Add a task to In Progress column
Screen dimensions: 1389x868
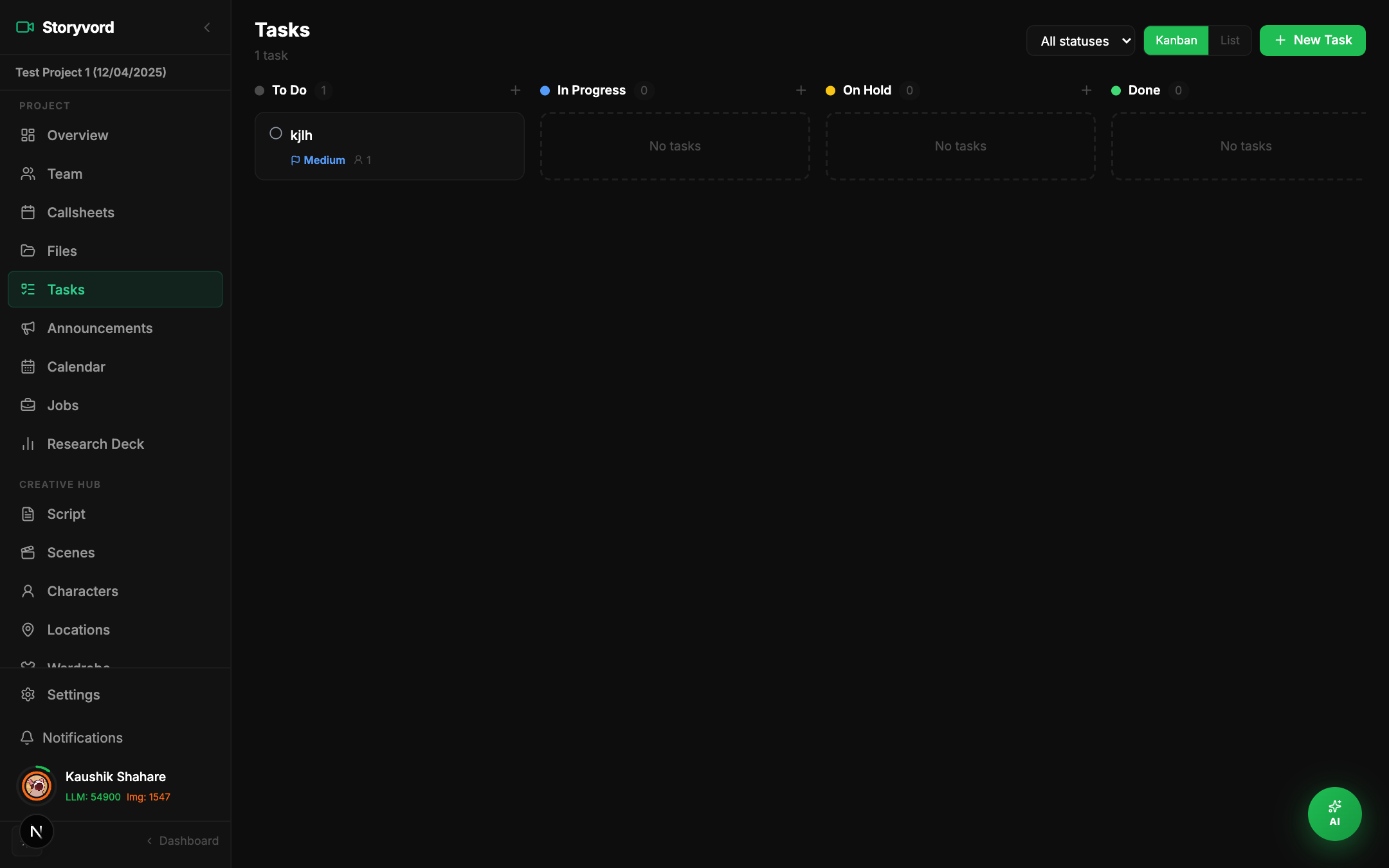coord(801,90)
